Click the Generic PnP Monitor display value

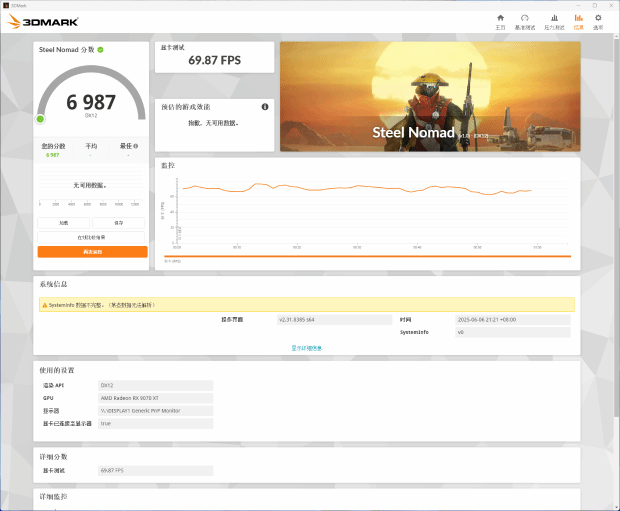point(156,411)
